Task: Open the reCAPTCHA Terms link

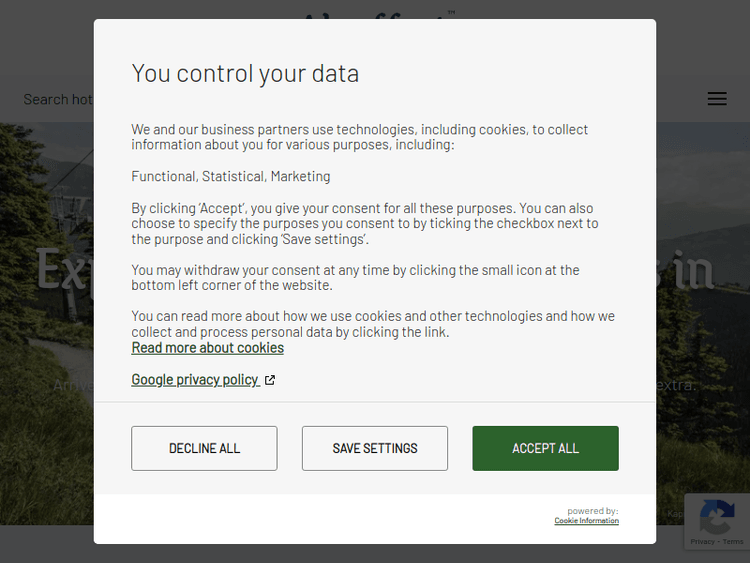Action: click(733, 542)
